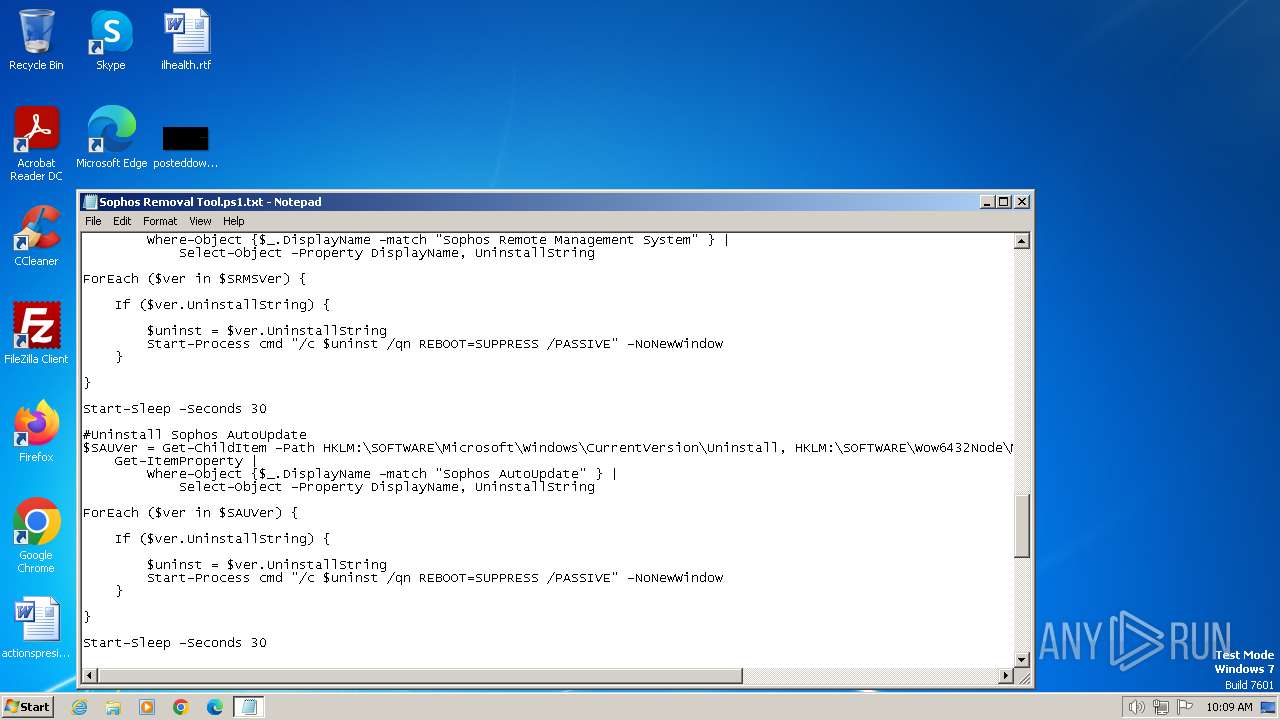The width and height of the screenshot is (1280, 720).
Task: Click the vertical scrollbar thumb
Action: coord(1022,526)
